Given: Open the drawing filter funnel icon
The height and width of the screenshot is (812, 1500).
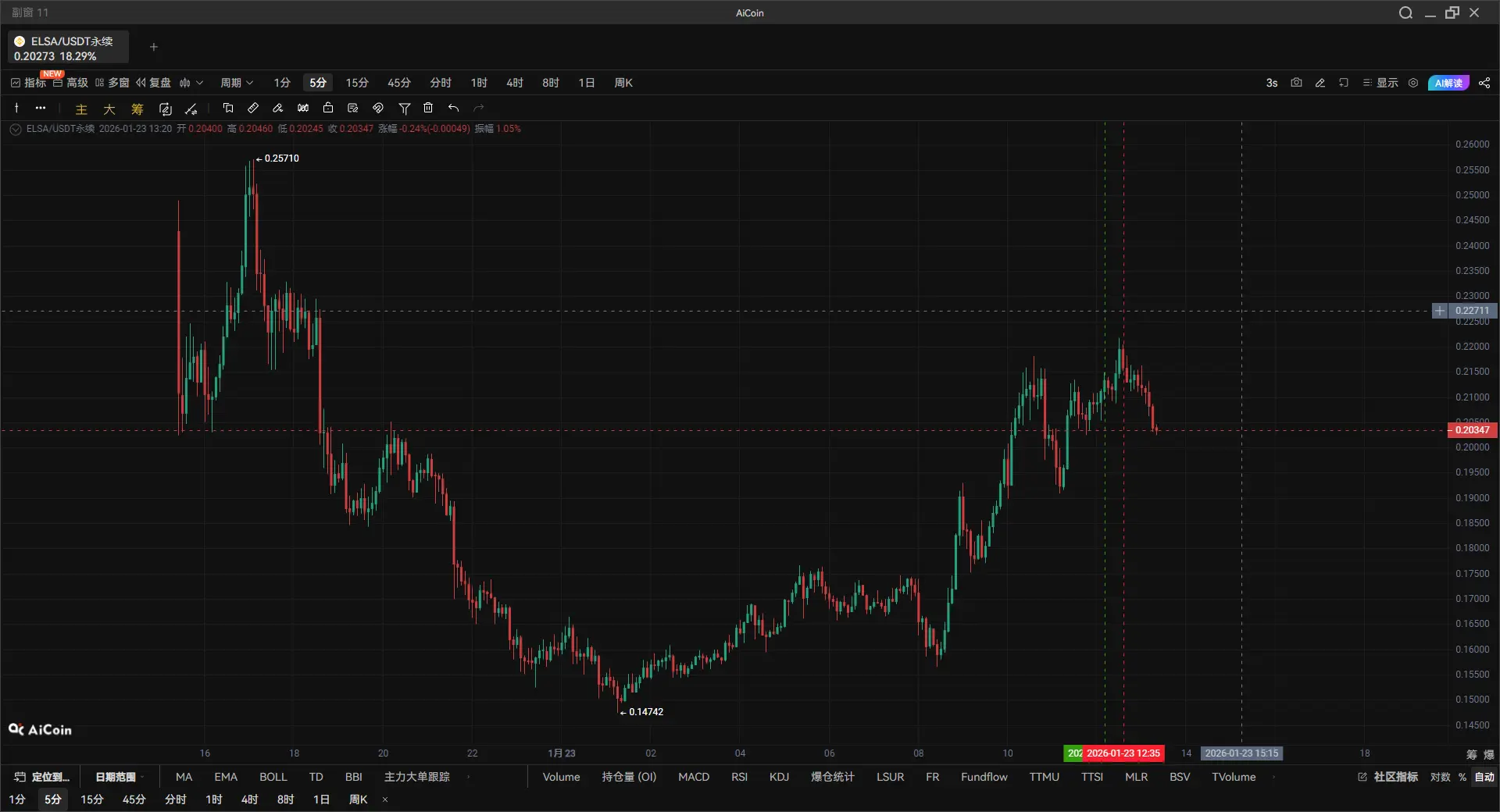Looking at the screenshot, I should (x=405, y=109).
